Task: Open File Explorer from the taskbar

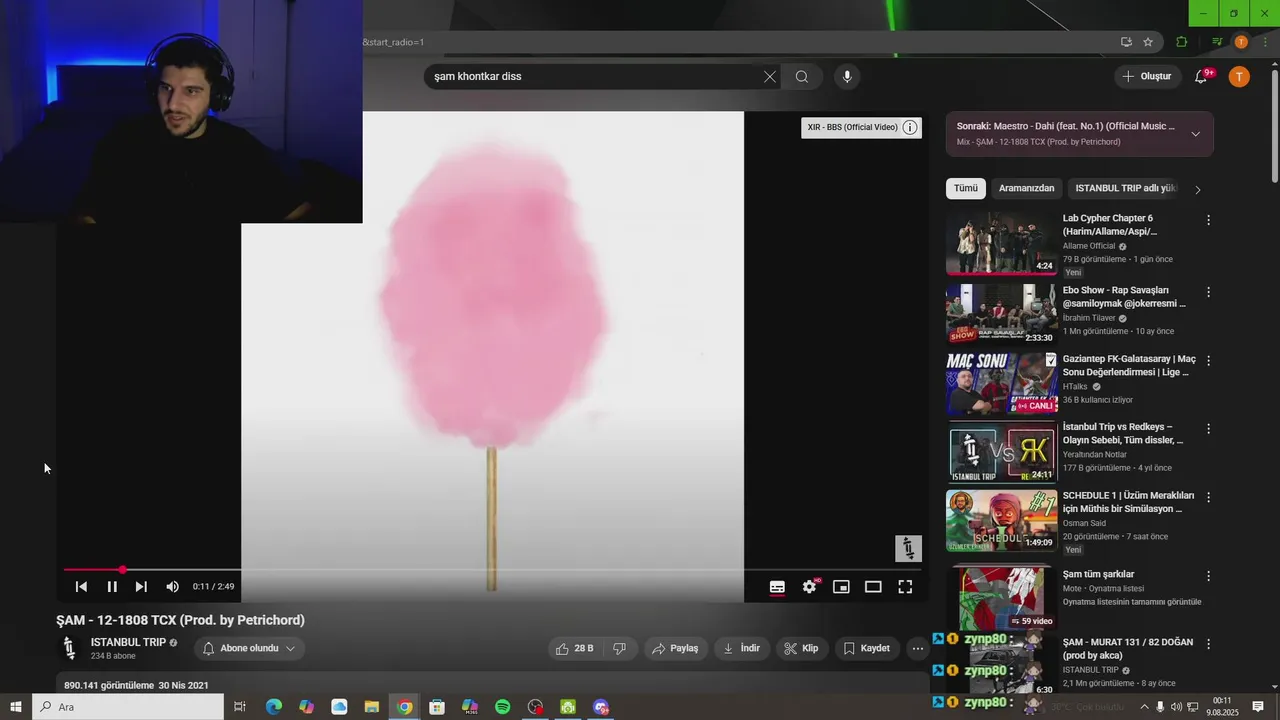Action: [x=371, y=707]
